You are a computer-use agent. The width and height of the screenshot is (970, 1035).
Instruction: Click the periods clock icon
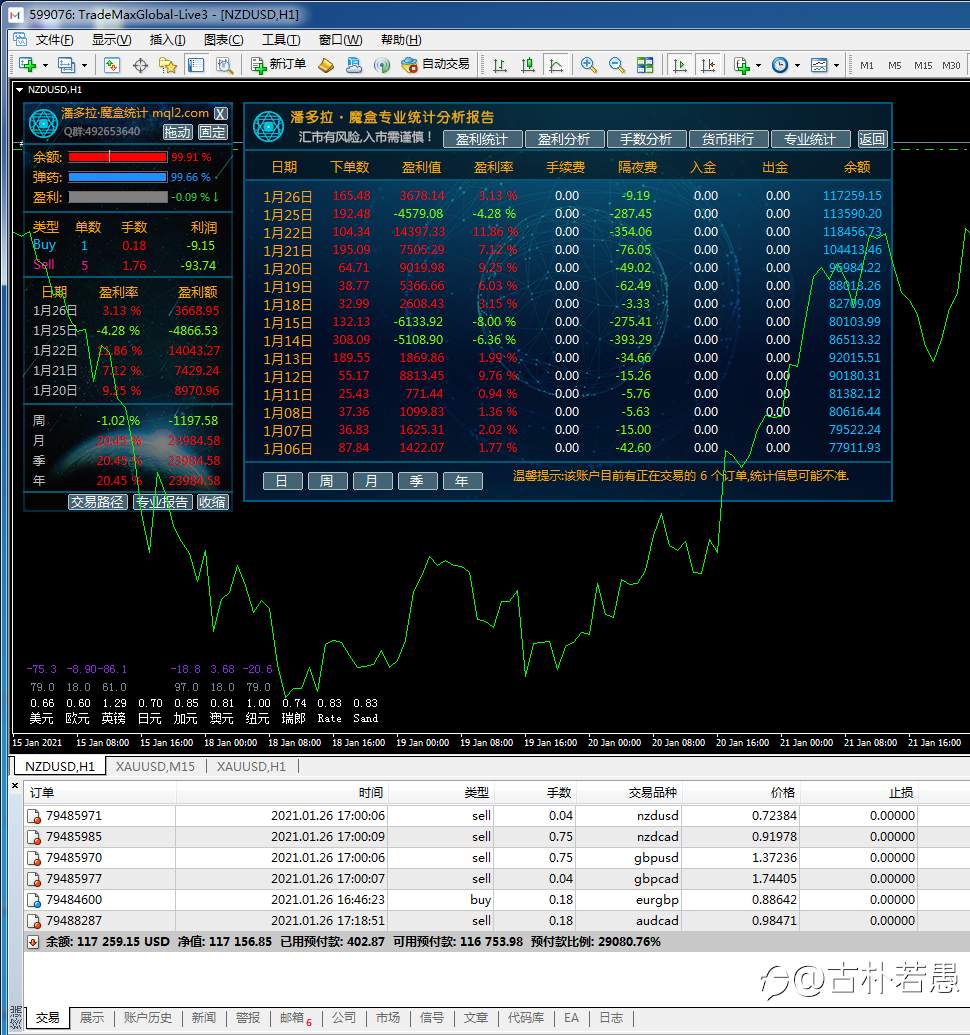point(780,65)
